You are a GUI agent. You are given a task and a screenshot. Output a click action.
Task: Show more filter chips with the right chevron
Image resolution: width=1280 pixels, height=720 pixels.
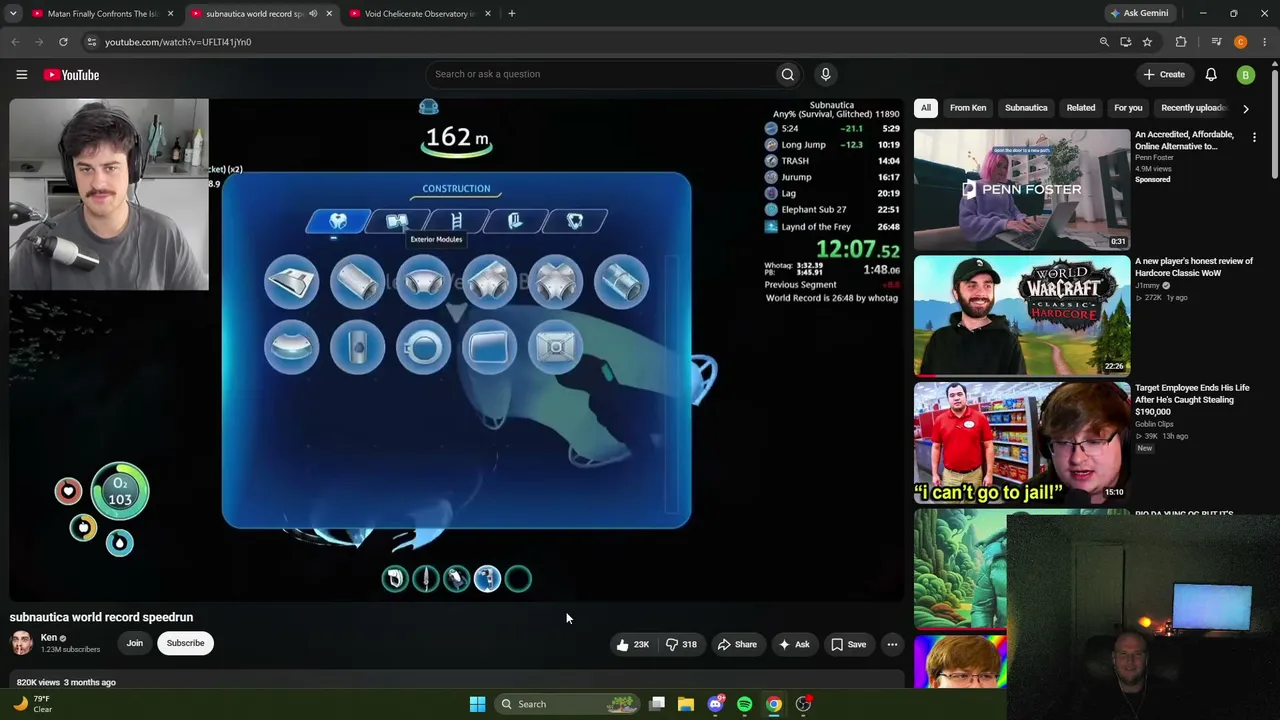tap(1245, 108)
